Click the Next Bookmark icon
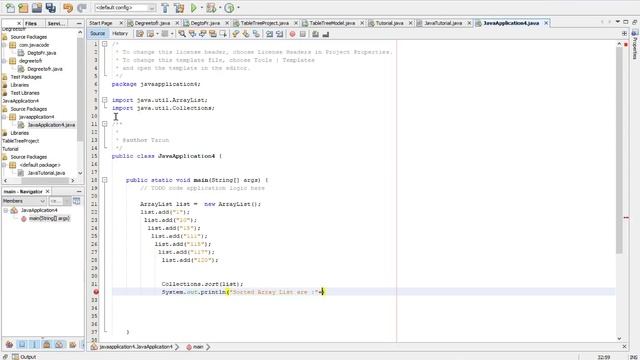 [246, 34]
